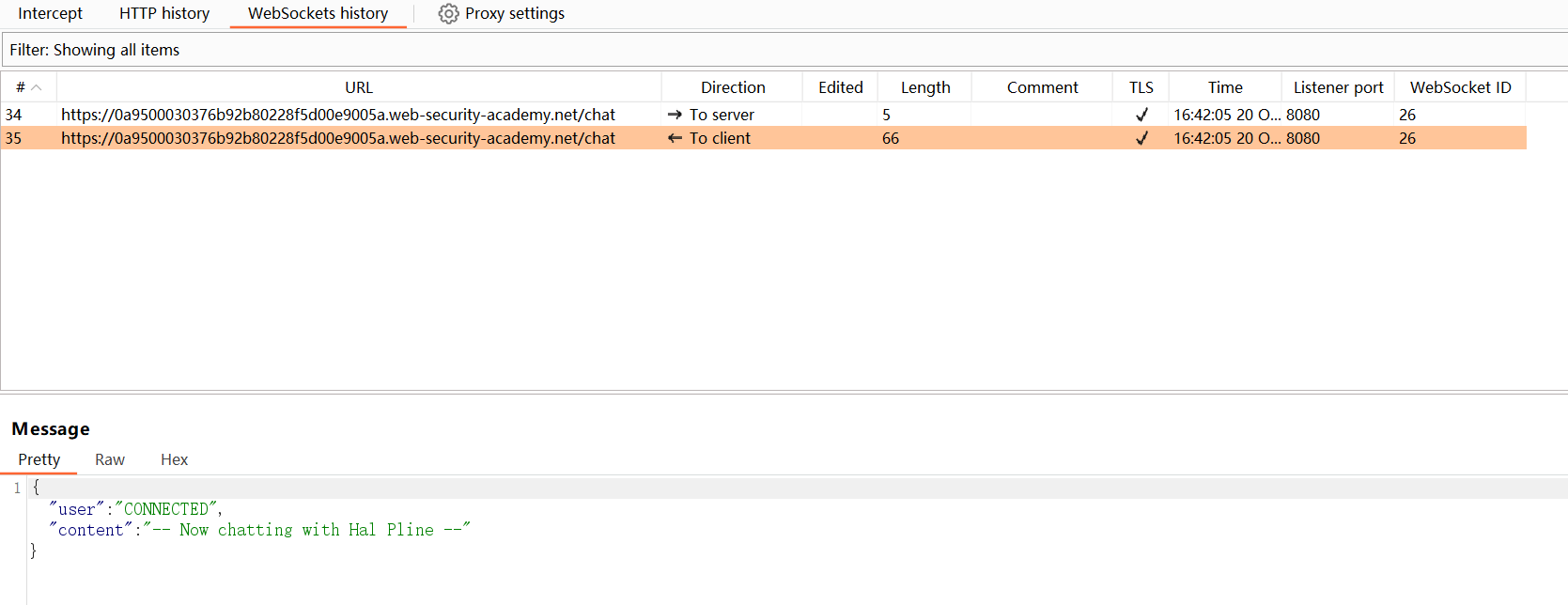Sort by the Length column header
This screenshot has height=605, width=1568.
click(x=925, y=87)
